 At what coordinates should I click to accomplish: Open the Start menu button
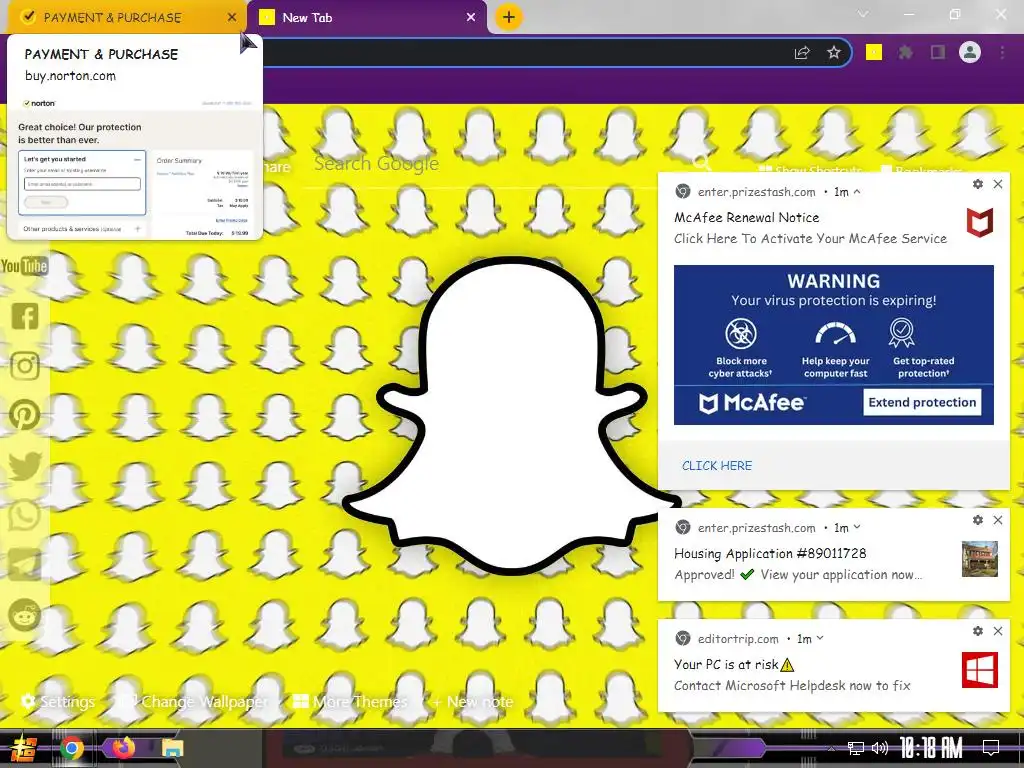click(x=23, y=748)
